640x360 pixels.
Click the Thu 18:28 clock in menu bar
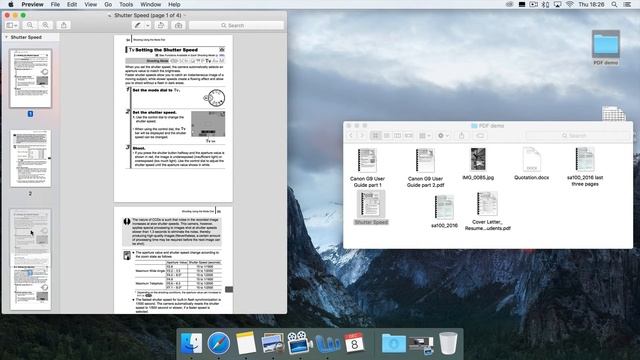(591, 4)
